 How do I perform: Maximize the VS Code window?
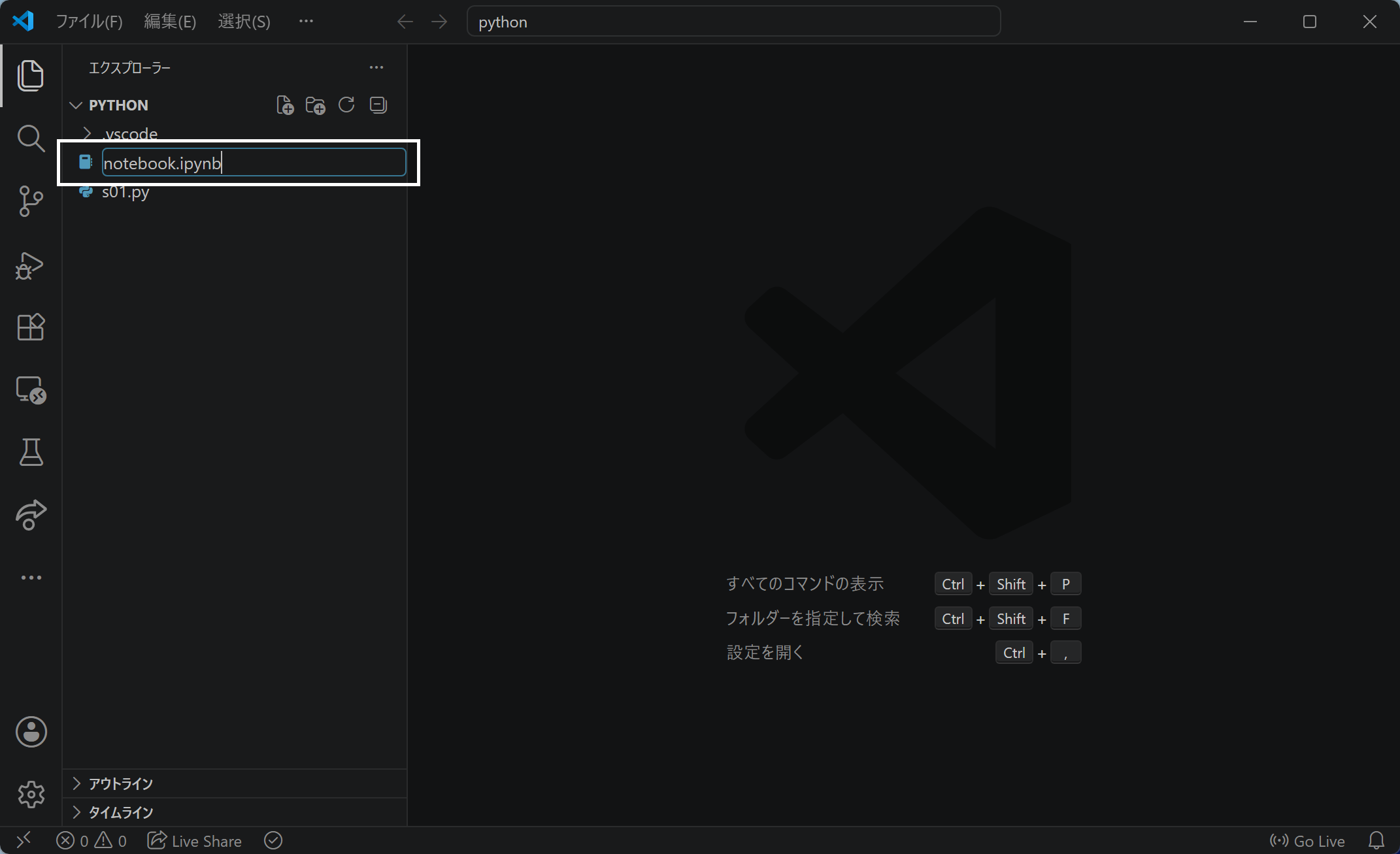(x=1310, y=22)
